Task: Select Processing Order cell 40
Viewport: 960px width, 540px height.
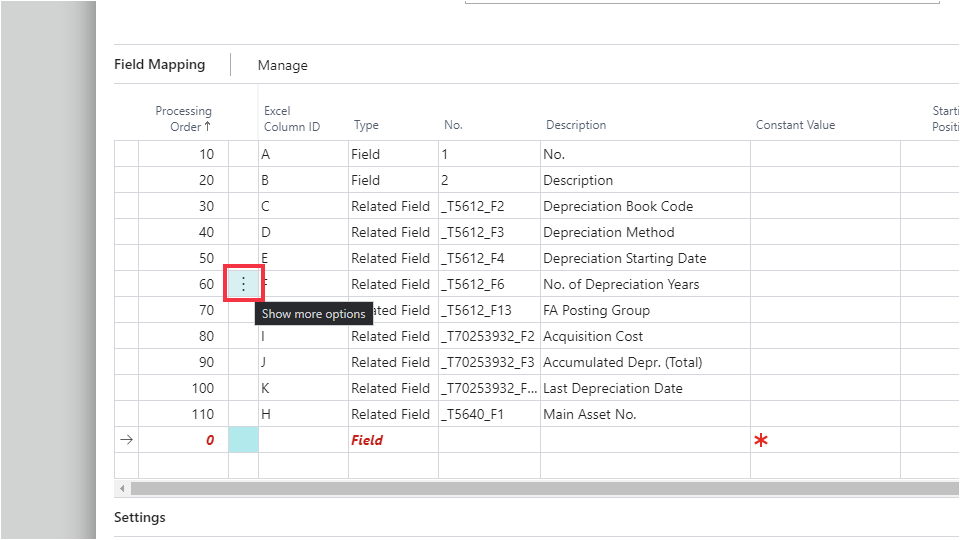Action: click(184, 232)
